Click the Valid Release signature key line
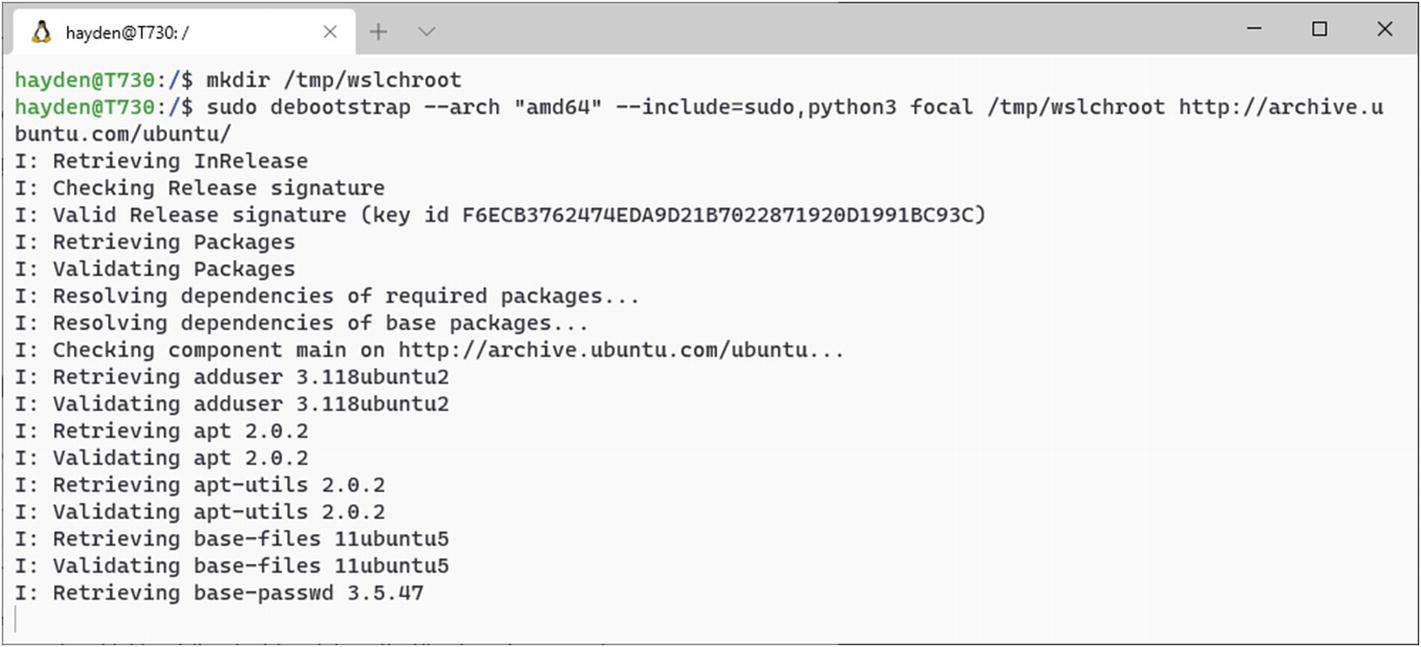Viewport: 1421px width, 647px height. click(500, 215)
